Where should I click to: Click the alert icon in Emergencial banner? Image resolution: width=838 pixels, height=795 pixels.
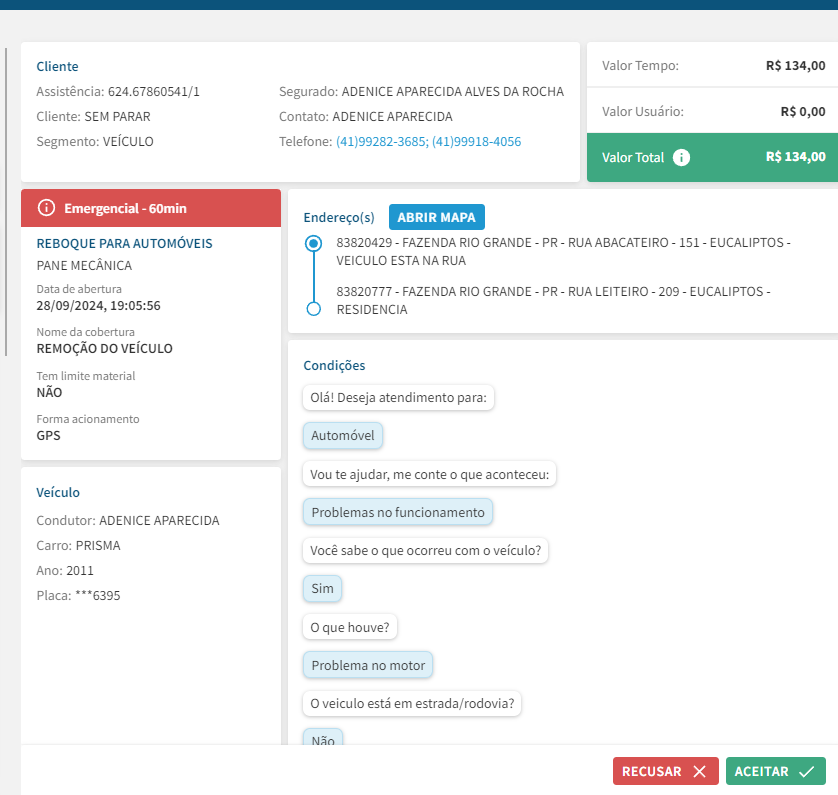point(46,208)
